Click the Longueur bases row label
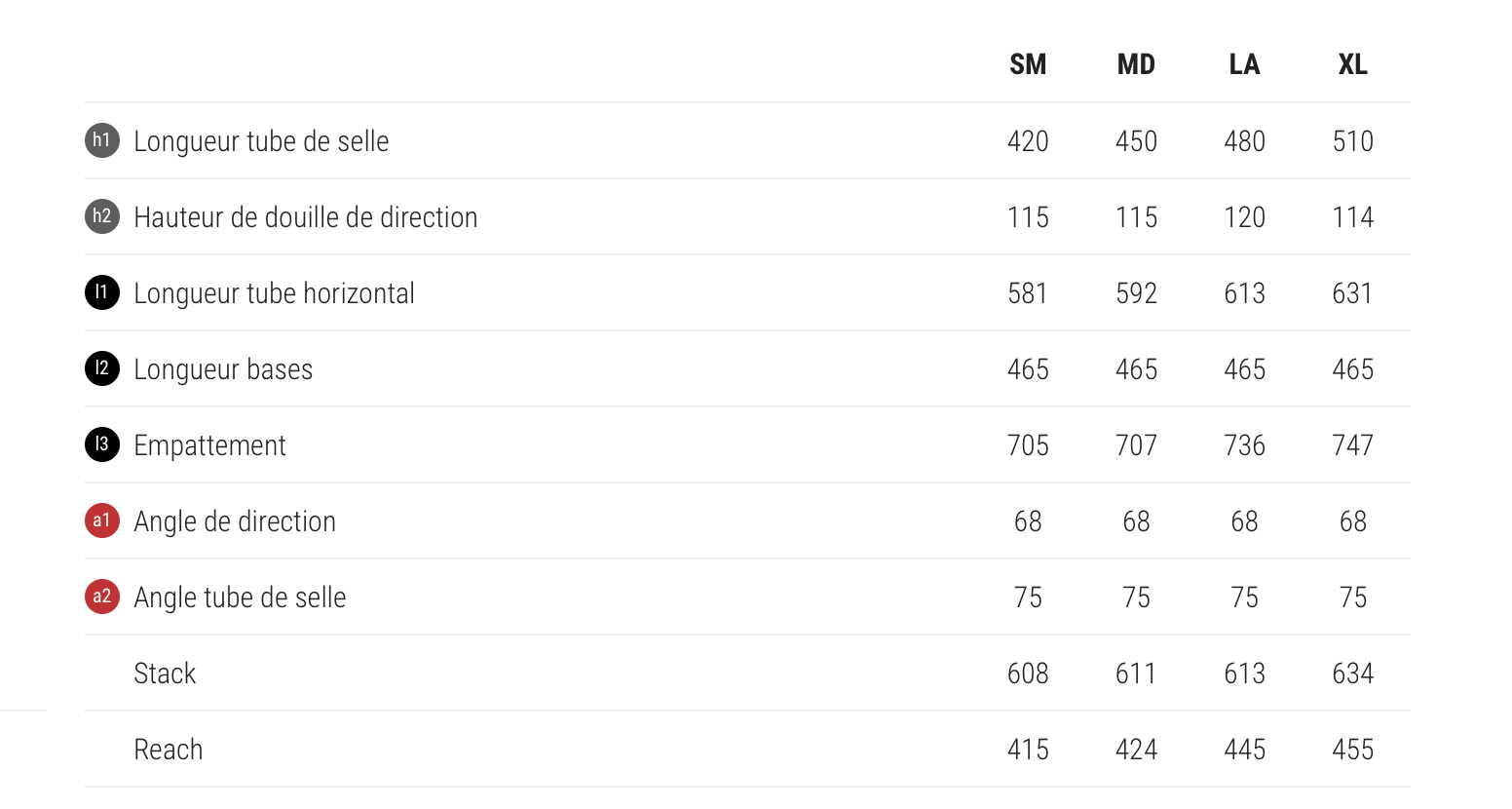This screenshot has width=1512, height=809. [x=223, y=369]
